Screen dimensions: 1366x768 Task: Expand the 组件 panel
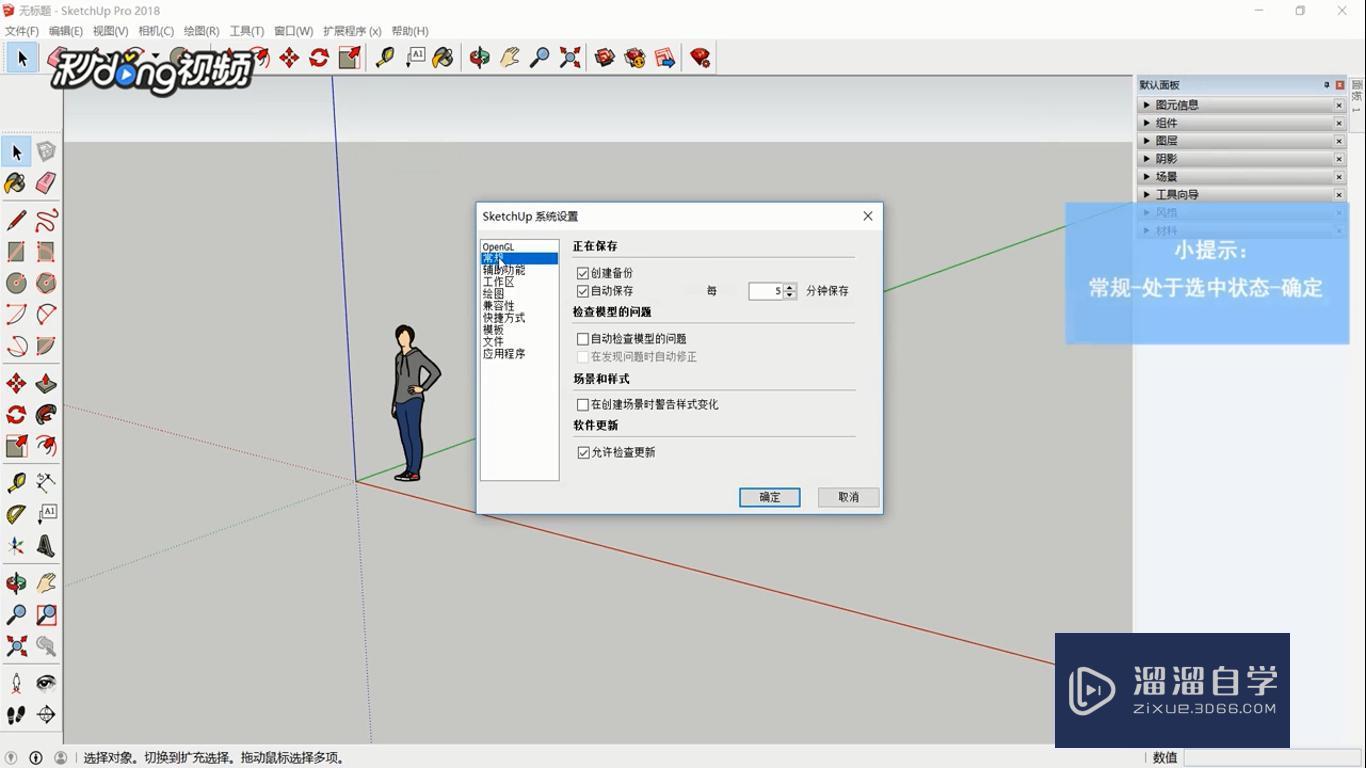[1147, 123]
